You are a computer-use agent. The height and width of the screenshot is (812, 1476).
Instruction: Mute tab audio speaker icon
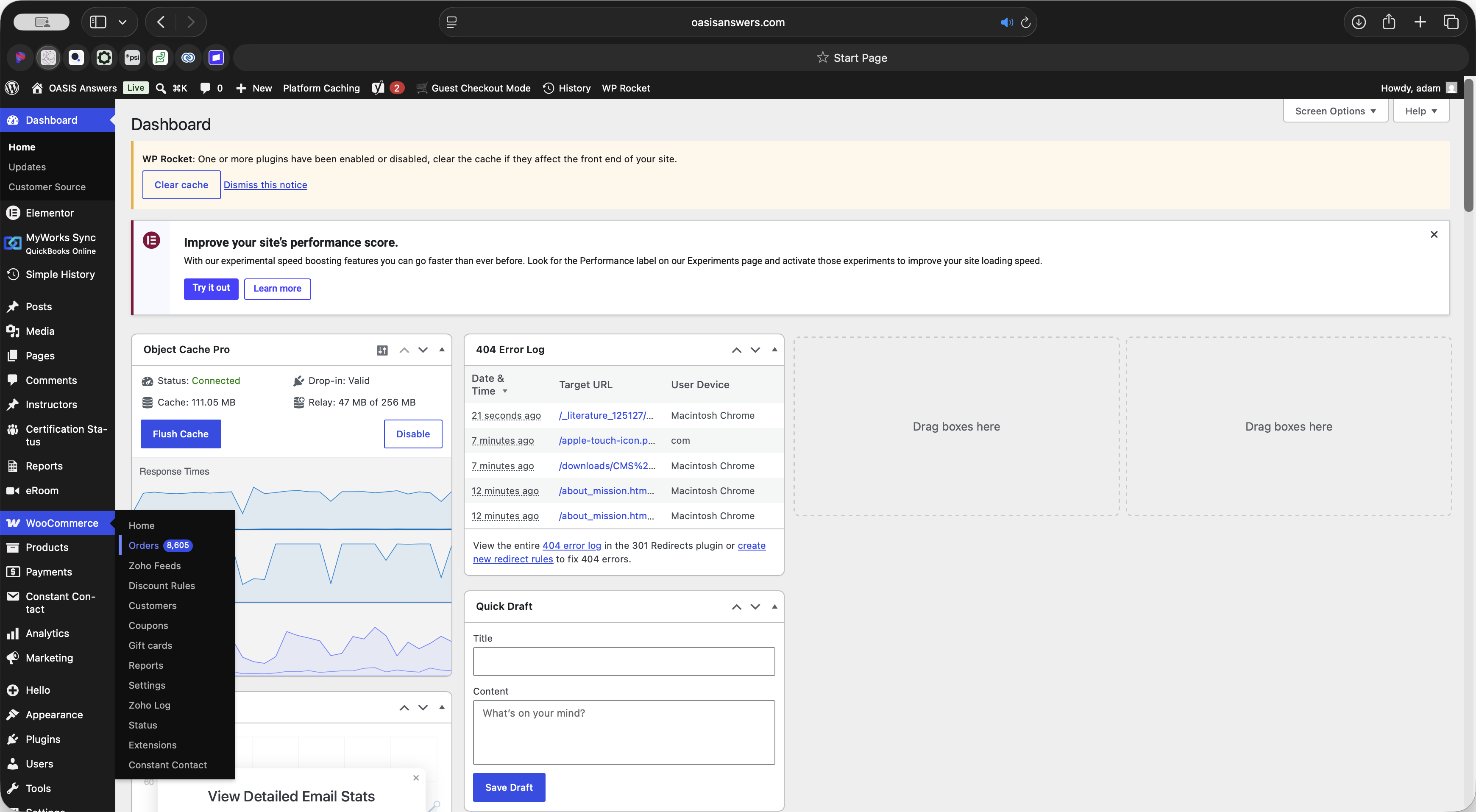pyautogui.click(x=1007, y=22)
